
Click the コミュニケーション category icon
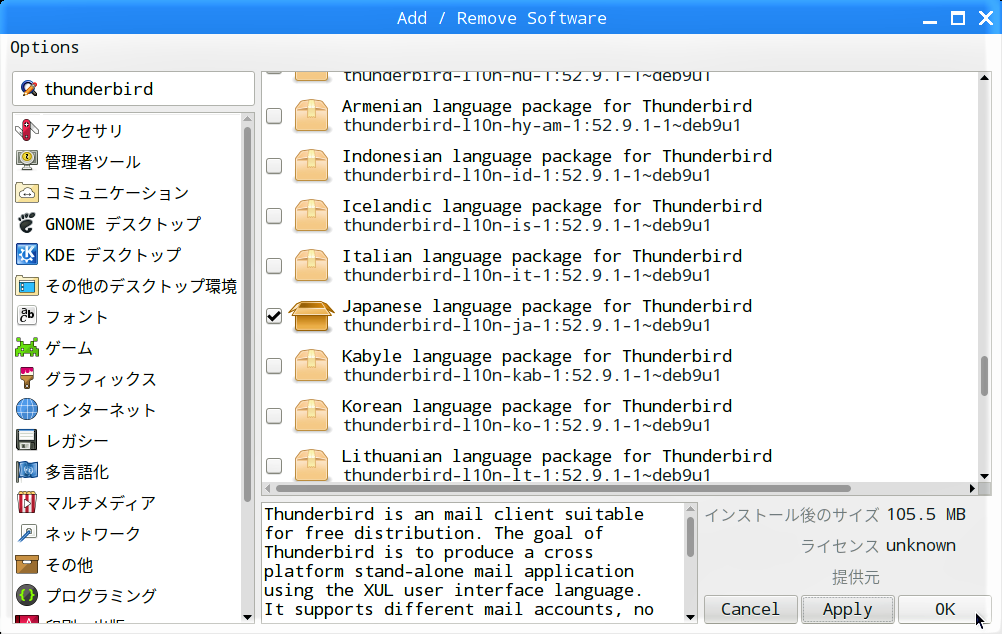tap(27, 192)
